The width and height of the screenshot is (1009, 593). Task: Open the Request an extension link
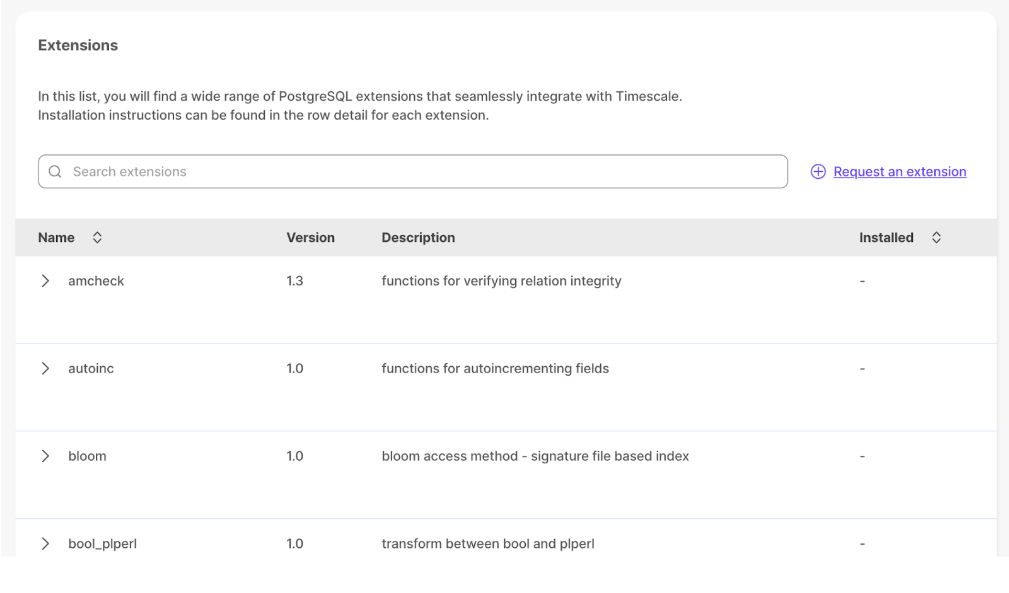[x=899, y=172]
